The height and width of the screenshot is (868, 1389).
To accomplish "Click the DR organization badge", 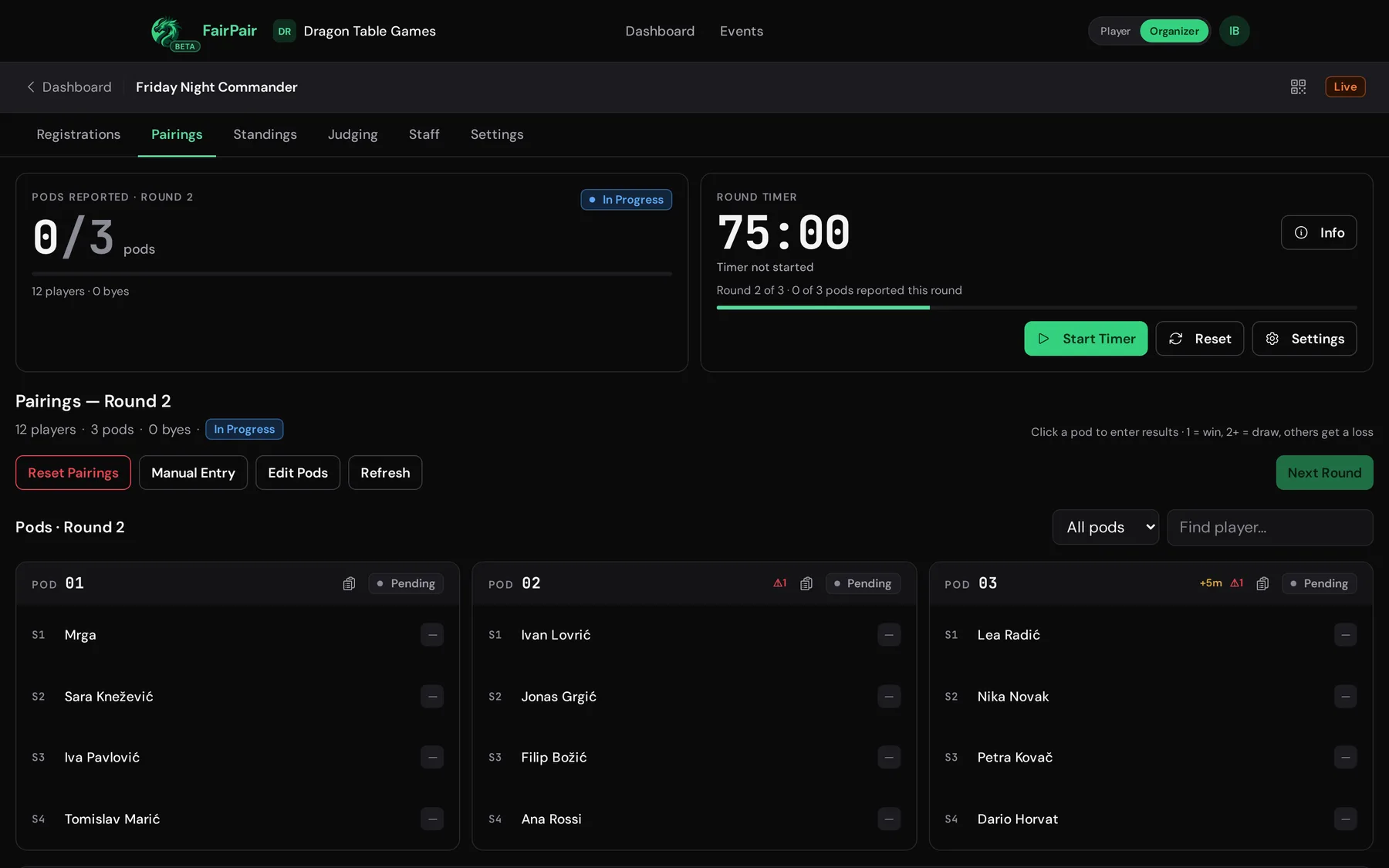I will coord(284,32).
